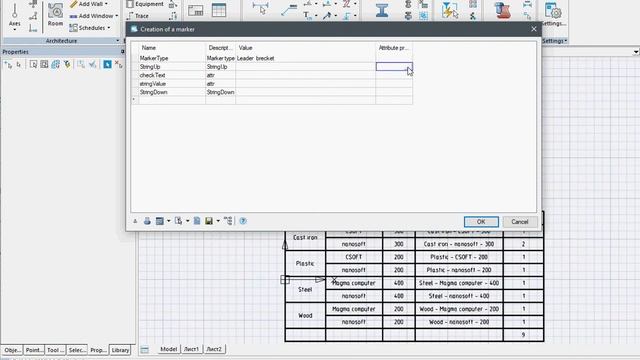This screenshot has height=360, width=640.
Task: Switch to the Лист1 layout tab
Action: coord(191,349)
